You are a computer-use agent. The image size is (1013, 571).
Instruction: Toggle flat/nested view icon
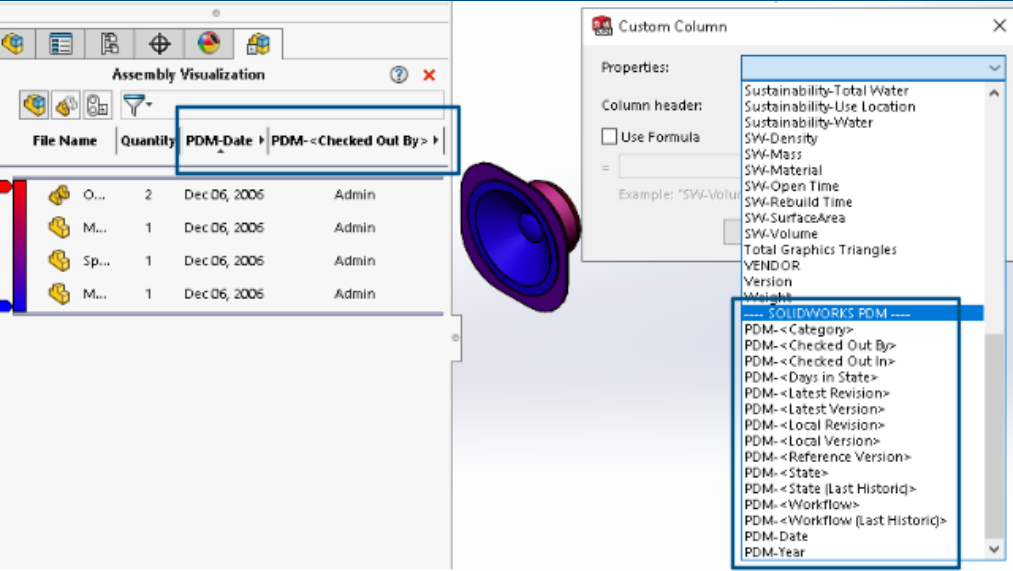[x=34, y=105]
